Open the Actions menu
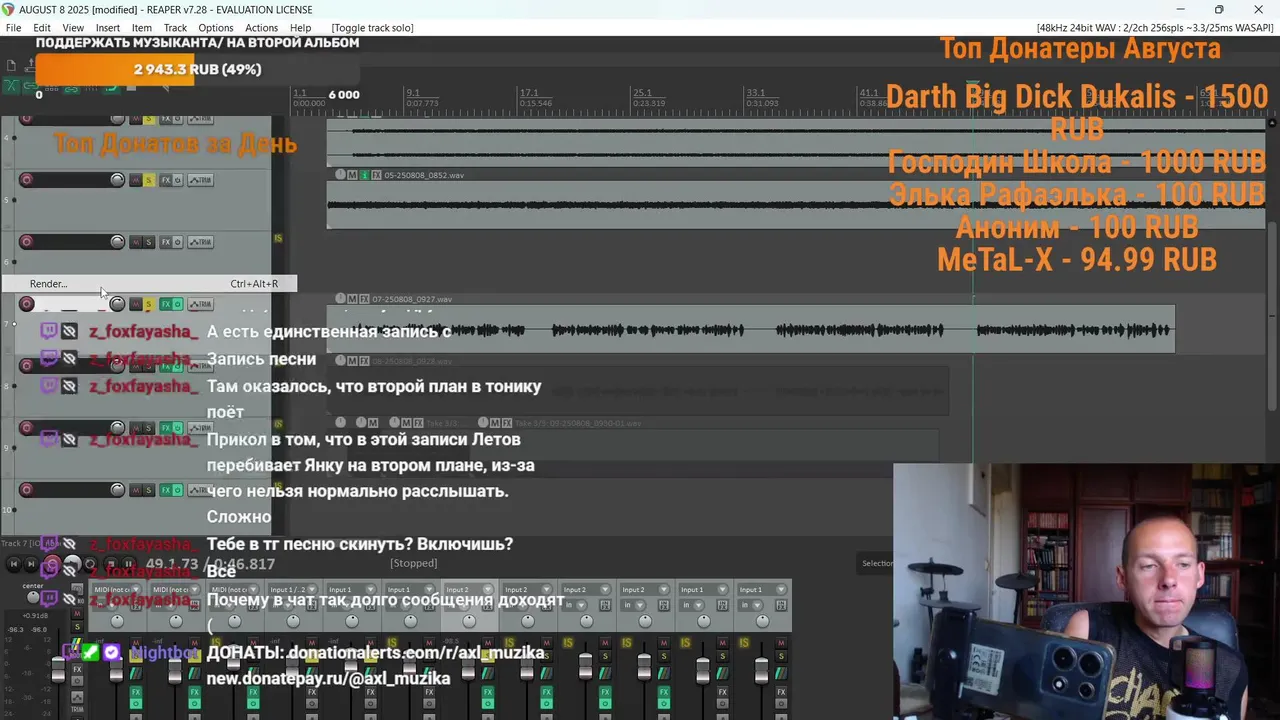1280x720 pixels. (x=262, y=28)
